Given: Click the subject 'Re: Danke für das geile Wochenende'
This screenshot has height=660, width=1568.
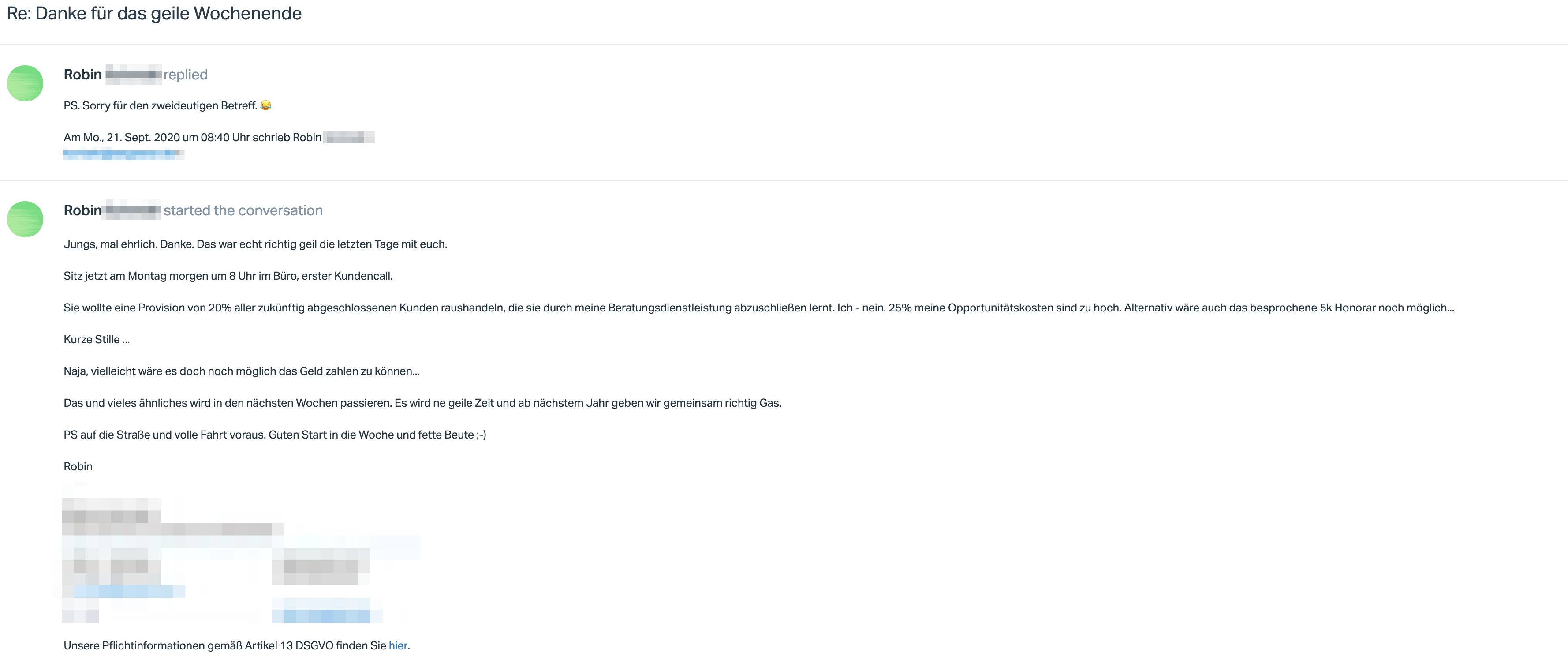Looking at the screenshot, I should pos(154,13).
